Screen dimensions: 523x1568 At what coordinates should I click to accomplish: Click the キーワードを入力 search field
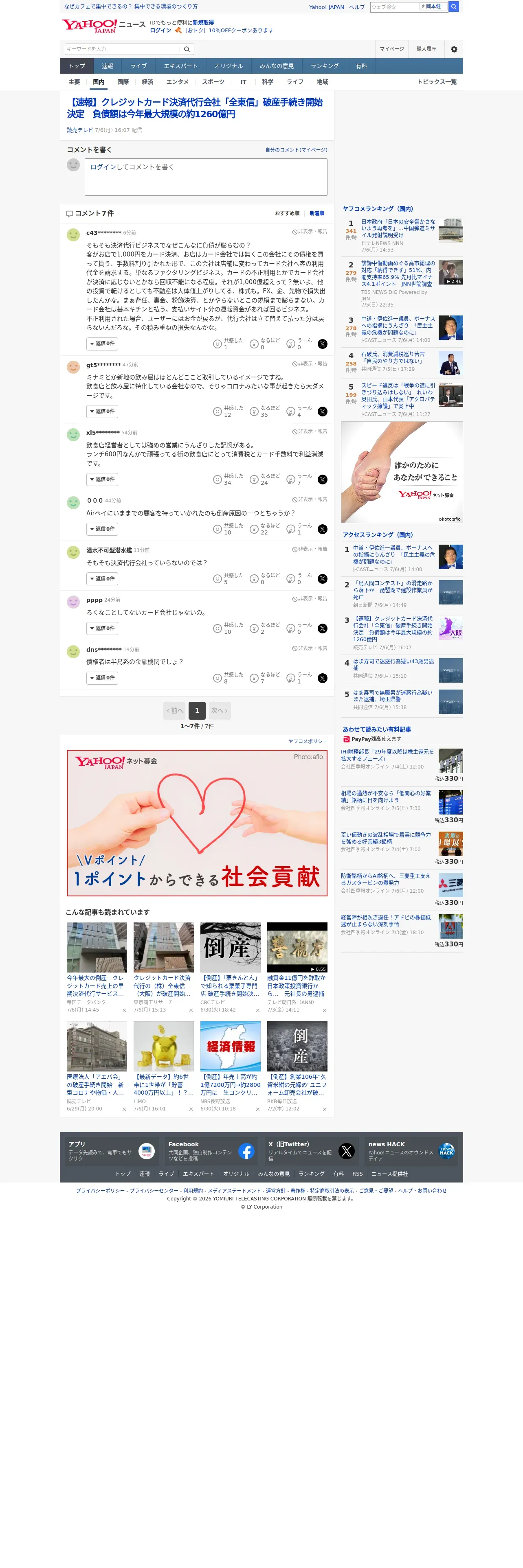122,49
